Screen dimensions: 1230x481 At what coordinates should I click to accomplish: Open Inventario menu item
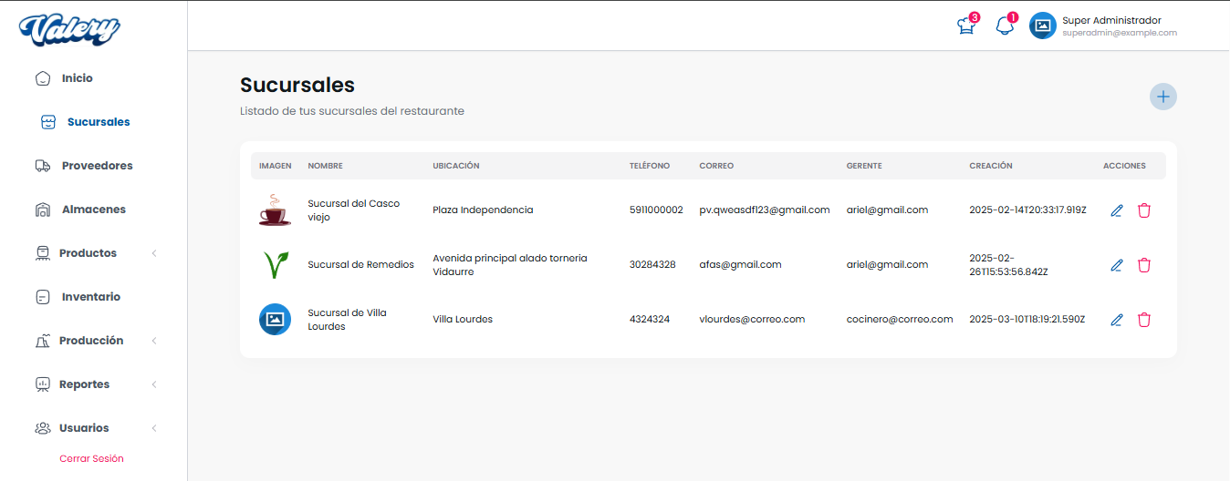point(91,297)
